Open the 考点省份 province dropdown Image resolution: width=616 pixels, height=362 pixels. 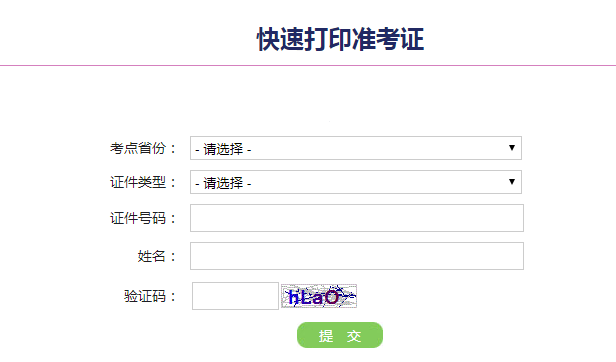pos(356,148)
